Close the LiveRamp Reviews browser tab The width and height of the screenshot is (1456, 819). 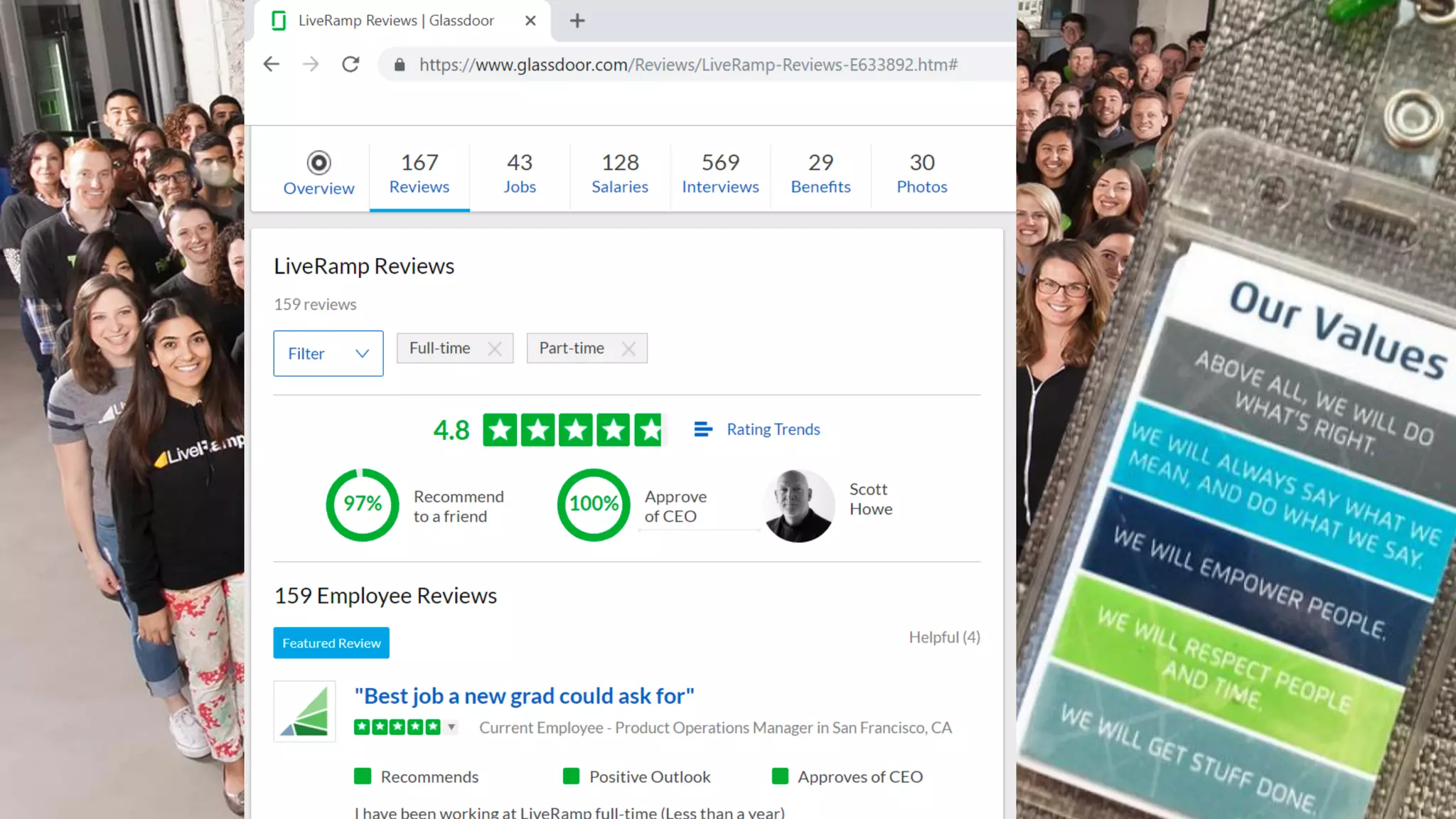coord(530,21)
